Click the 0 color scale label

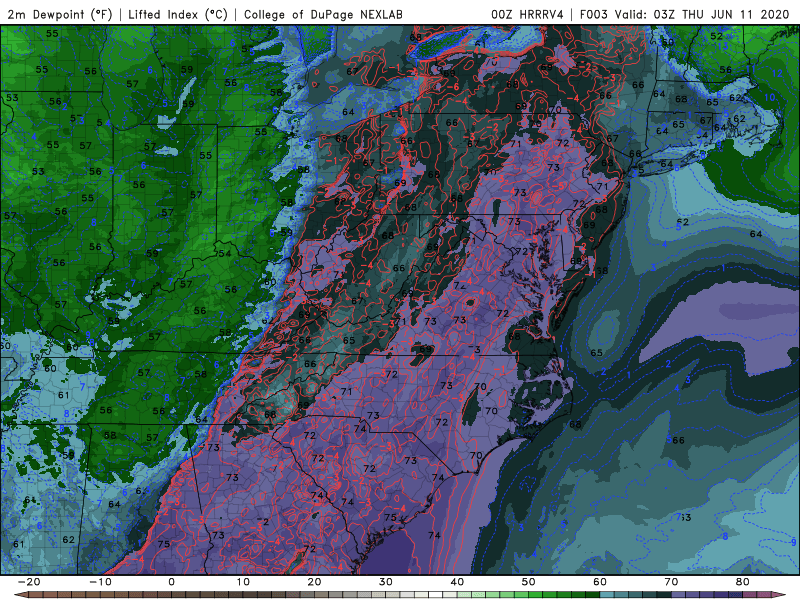click(171, 582)
